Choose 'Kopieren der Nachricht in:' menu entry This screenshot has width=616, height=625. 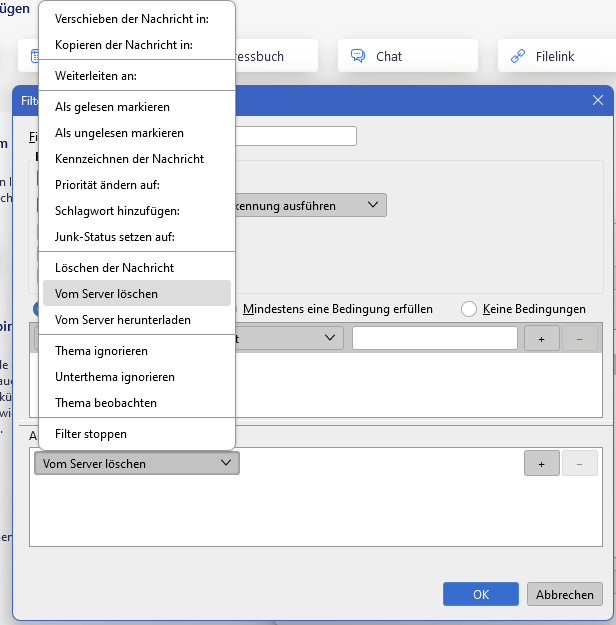click(x=137, y=45)
